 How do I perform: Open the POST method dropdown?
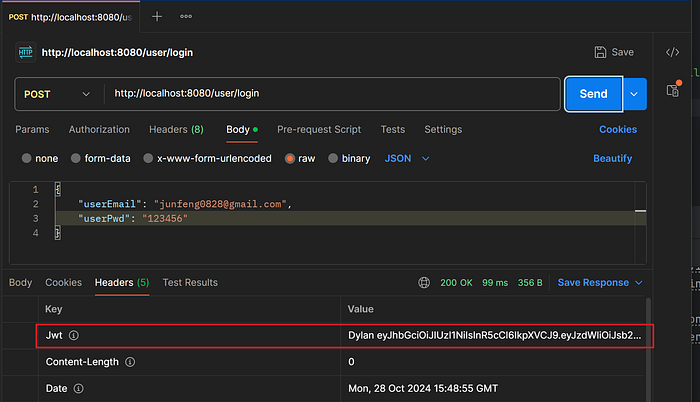58,94
